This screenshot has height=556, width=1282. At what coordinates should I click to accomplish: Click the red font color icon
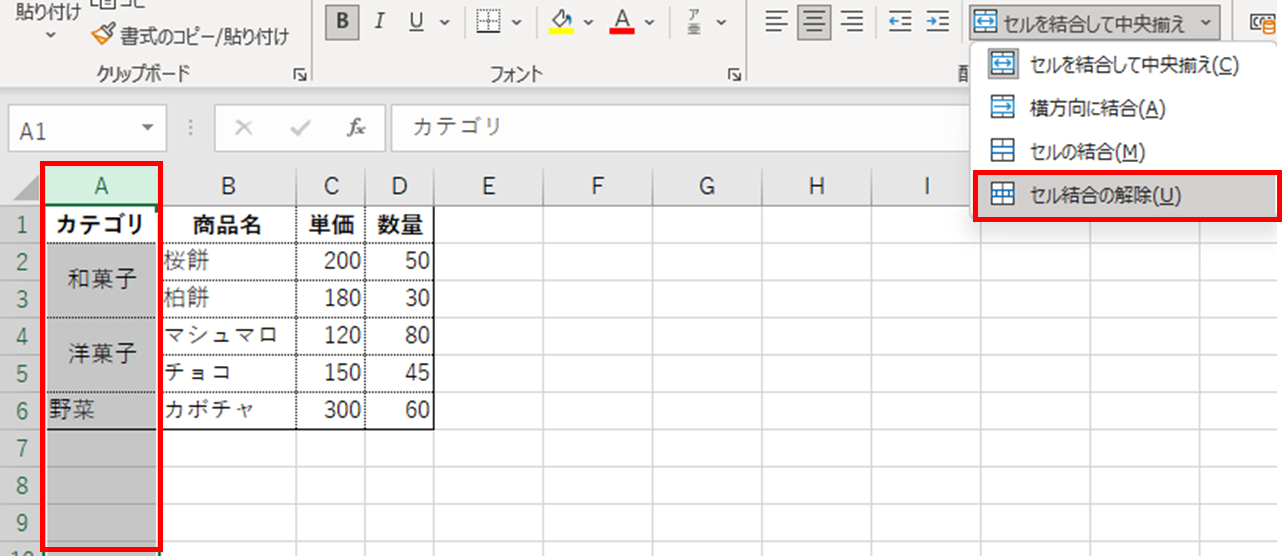[x=624, y=22]
